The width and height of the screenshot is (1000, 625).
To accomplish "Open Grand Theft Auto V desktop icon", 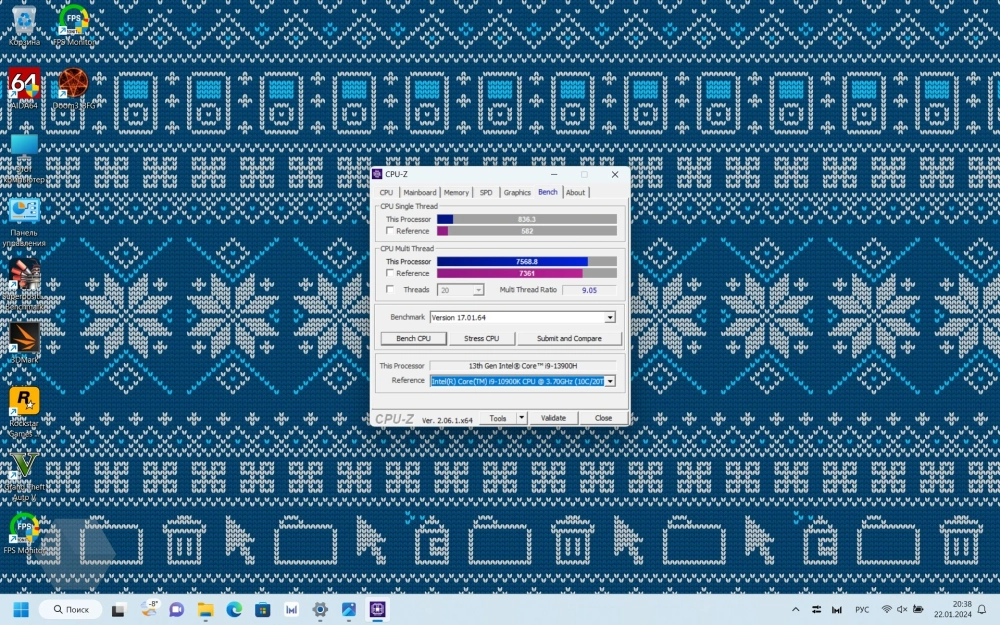I will point(24,468).
